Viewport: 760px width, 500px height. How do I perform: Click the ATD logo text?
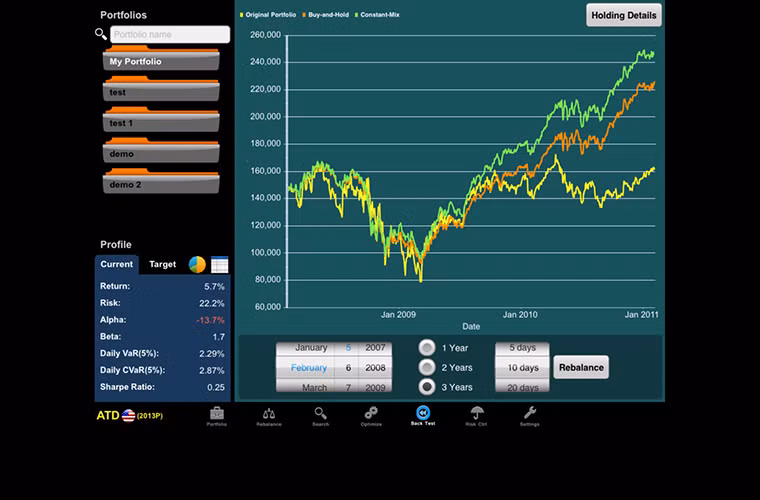[x=108, y=416]
